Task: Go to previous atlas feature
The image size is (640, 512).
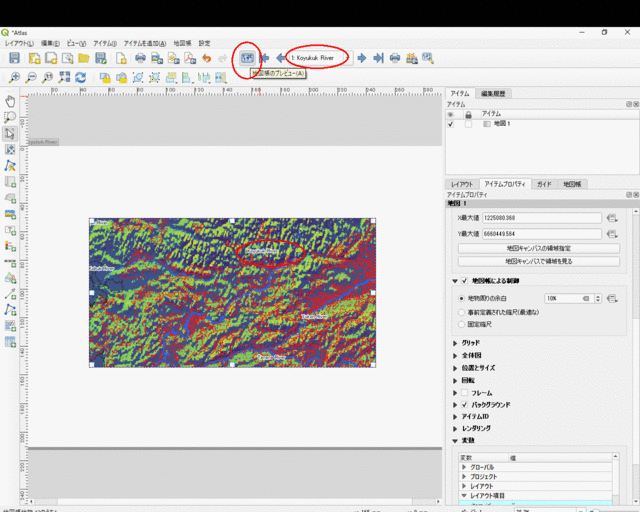Action: point(281,58)
